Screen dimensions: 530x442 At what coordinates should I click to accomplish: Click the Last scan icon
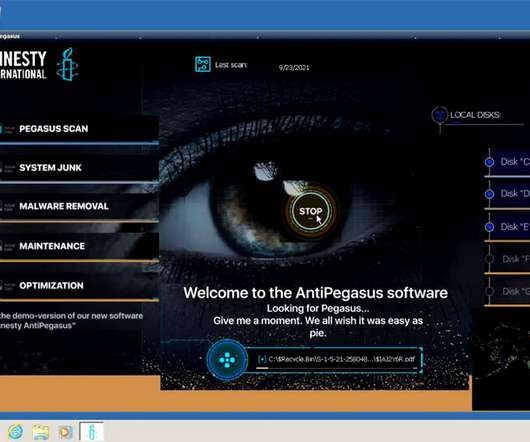pyautogui.click(x=203, y=64)
